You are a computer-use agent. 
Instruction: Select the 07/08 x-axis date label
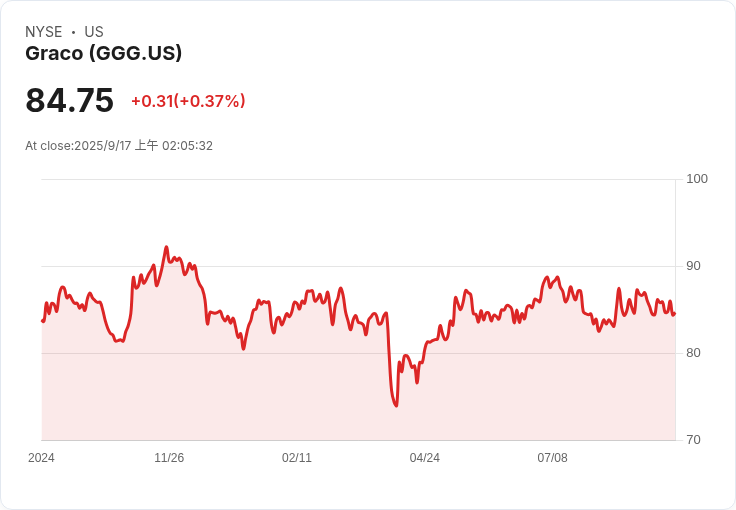(x=552, y=458)
